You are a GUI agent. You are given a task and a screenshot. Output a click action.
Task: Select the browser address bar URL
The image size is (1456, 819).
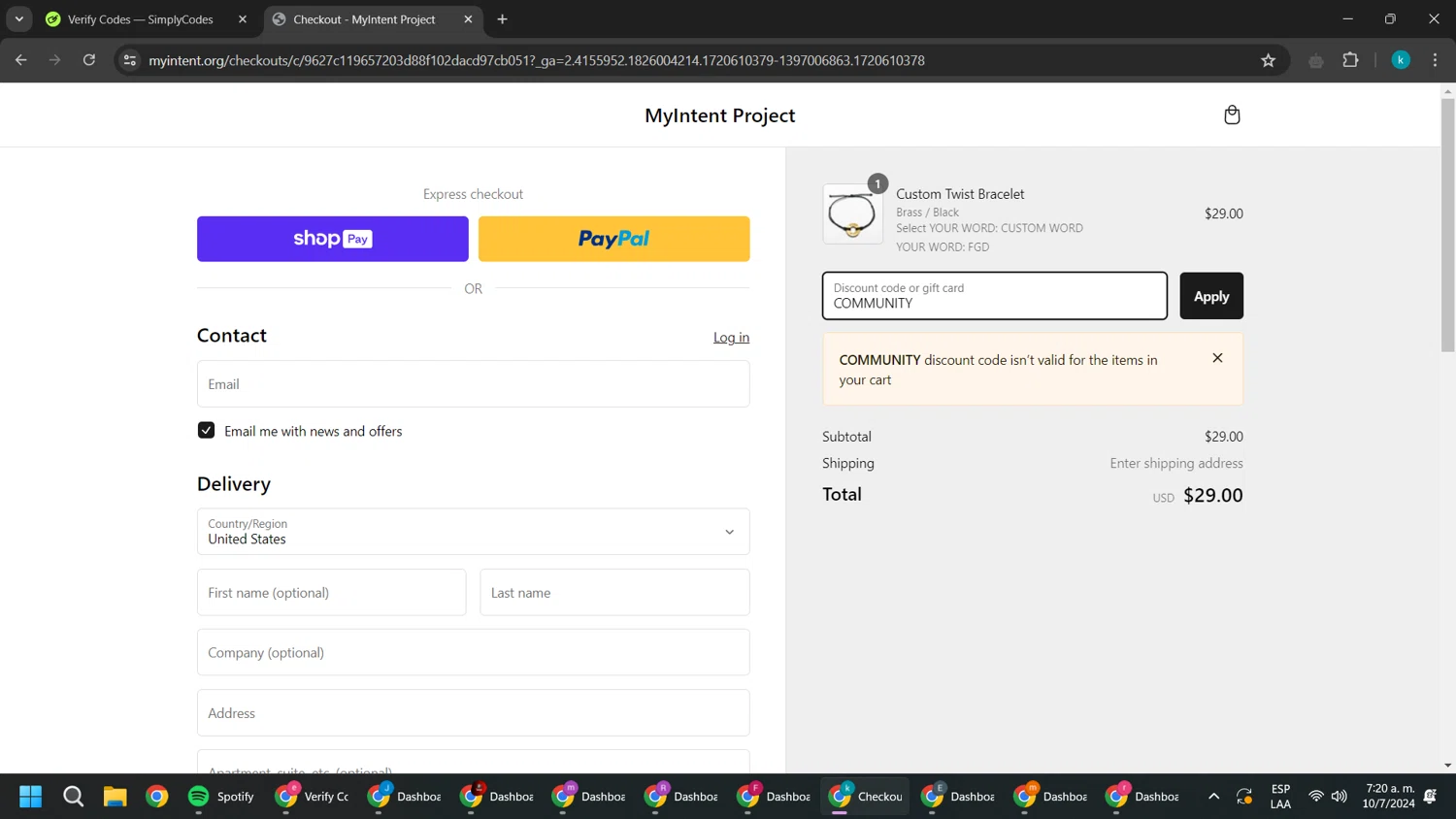[x=536, y=60]
